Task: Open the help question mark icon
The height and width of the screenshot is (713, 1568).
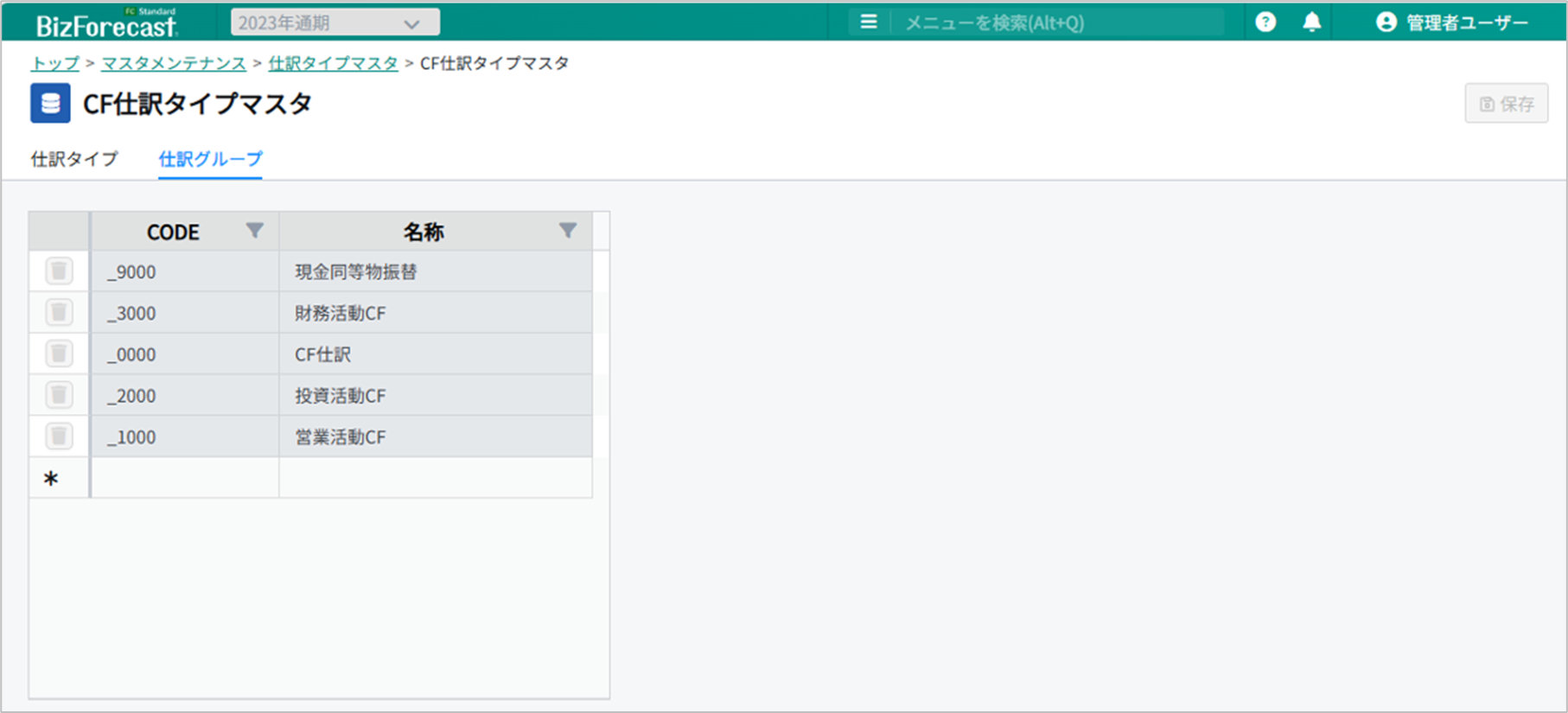Action: 1265,22
